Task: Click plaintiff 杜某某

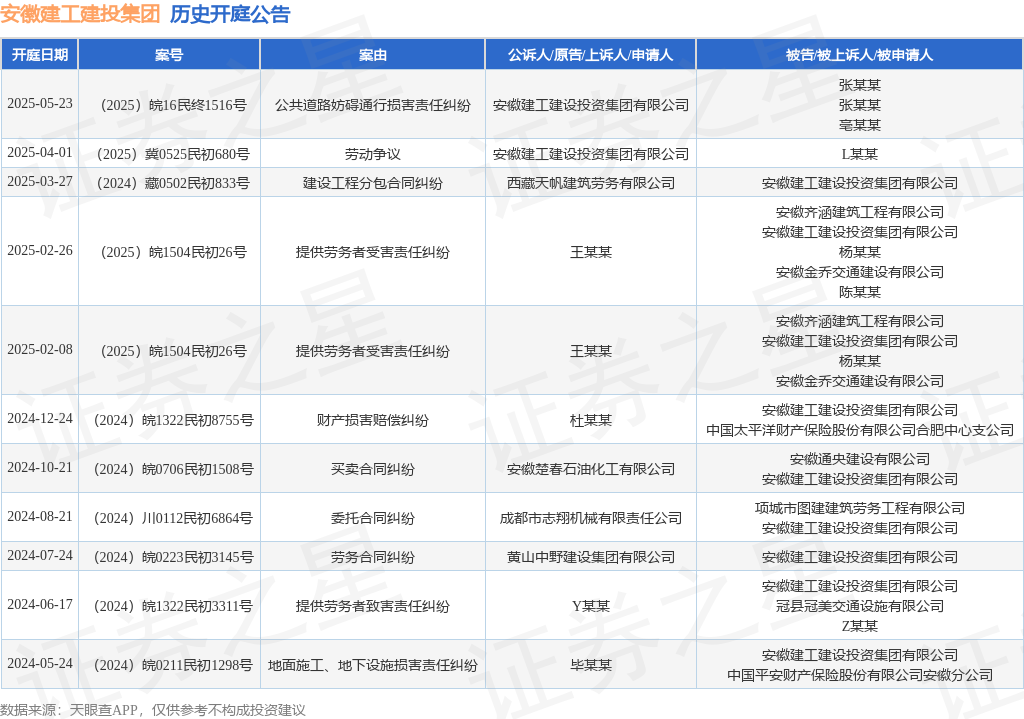Action: (x=590, y=420)
